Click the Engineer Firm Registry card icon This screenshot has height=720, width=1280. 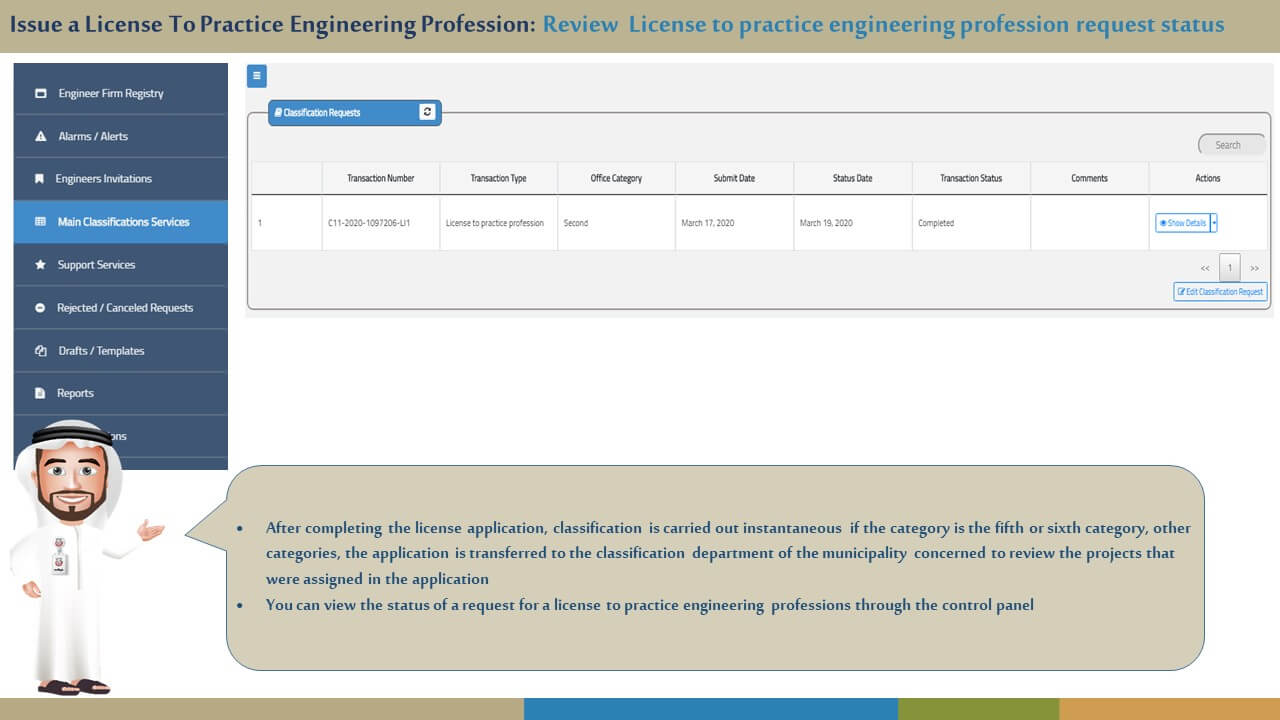41,94
